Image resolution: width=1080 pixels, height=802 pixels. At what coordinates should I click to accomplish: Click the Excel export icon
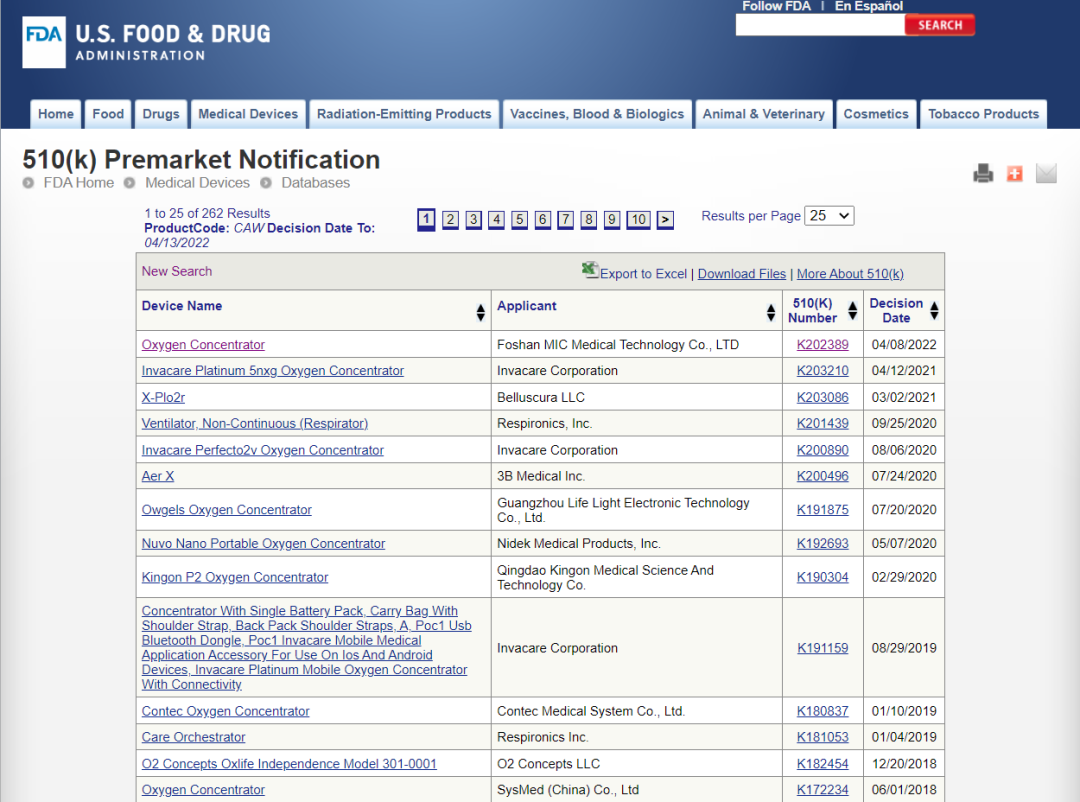(590, 270)
